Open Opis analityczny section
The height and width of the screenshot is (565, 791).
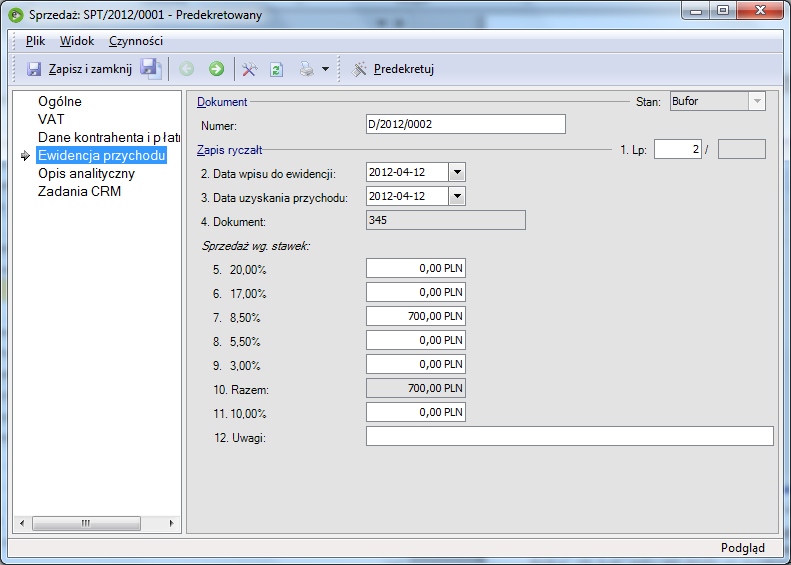[x=86, y=174]
